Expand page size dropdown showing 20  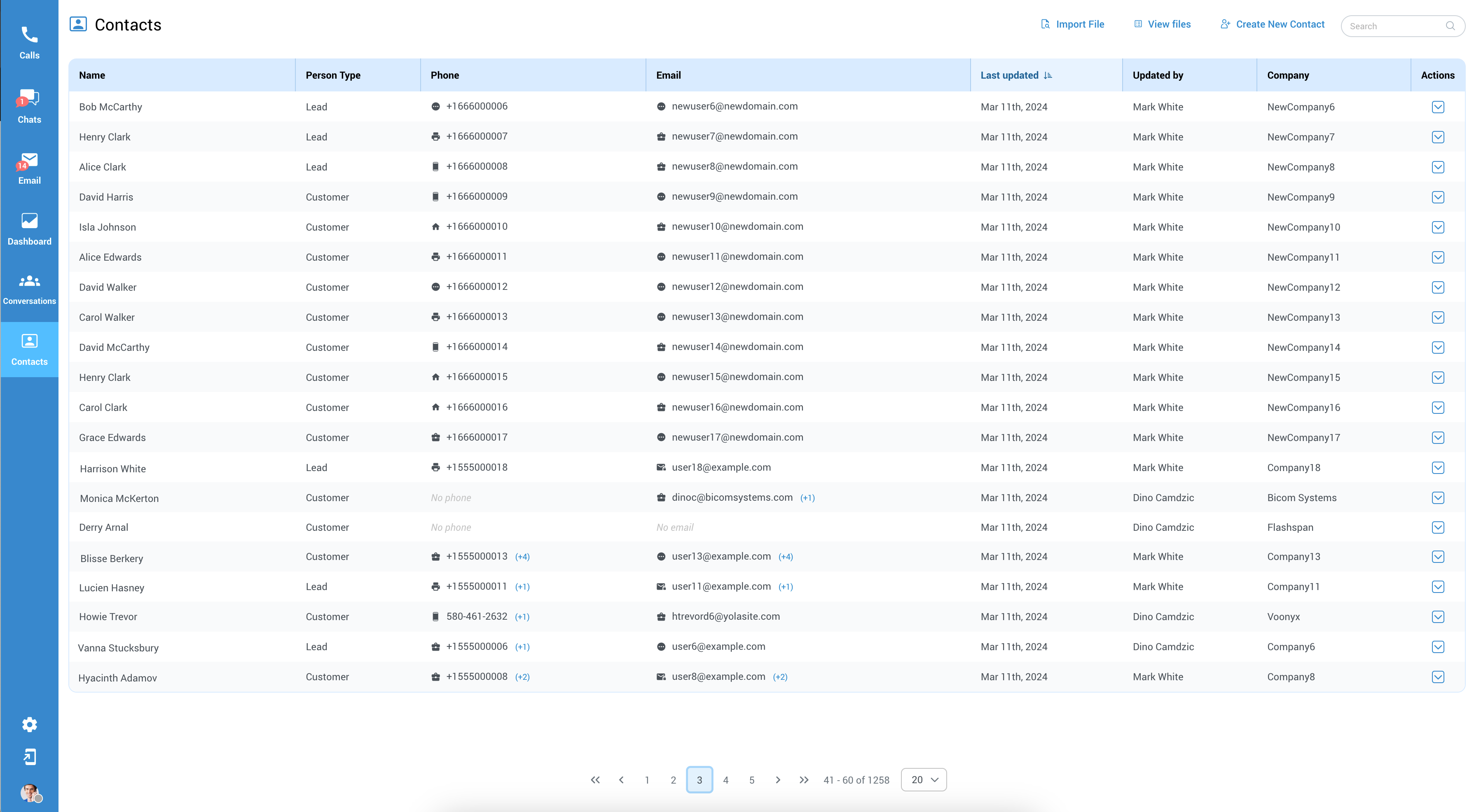click(921, 779)
